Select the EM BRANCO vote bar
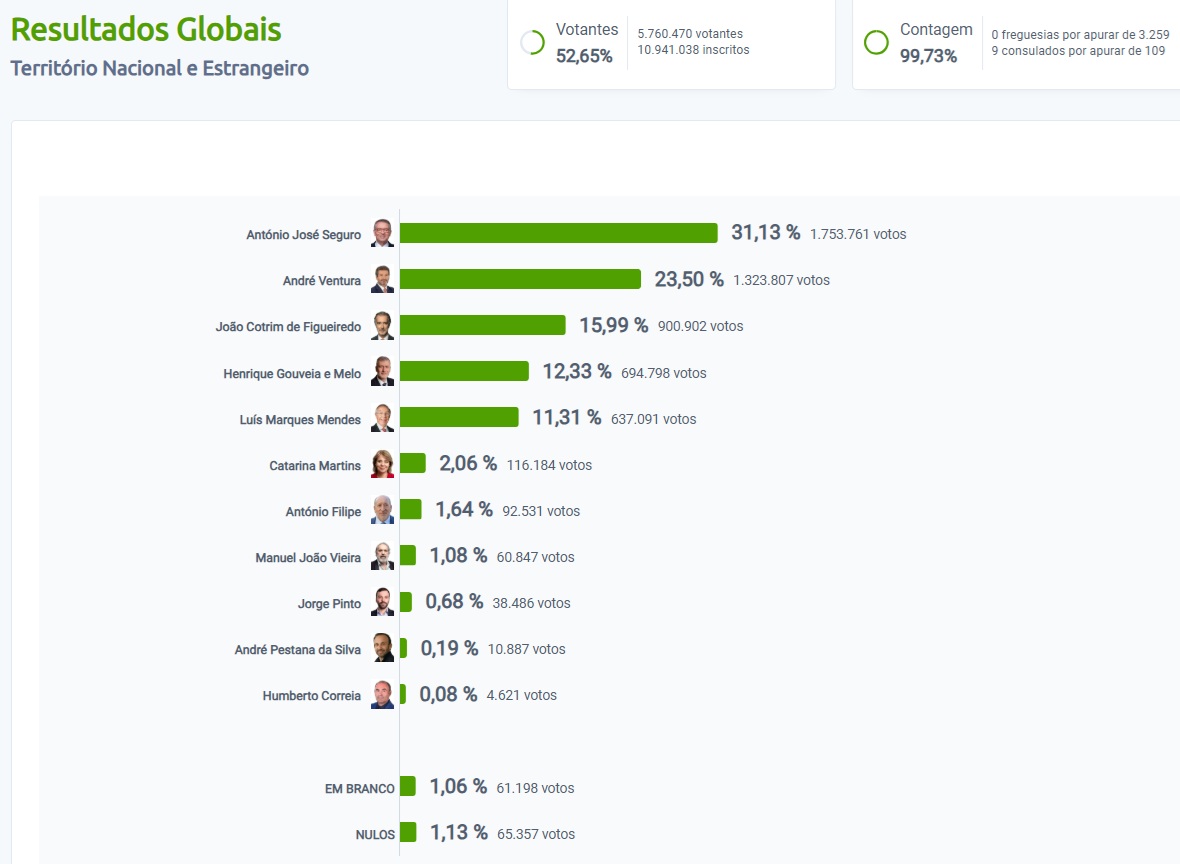Image resolution: width=1180 pixels, height=864 pixels. coord(407,787)
